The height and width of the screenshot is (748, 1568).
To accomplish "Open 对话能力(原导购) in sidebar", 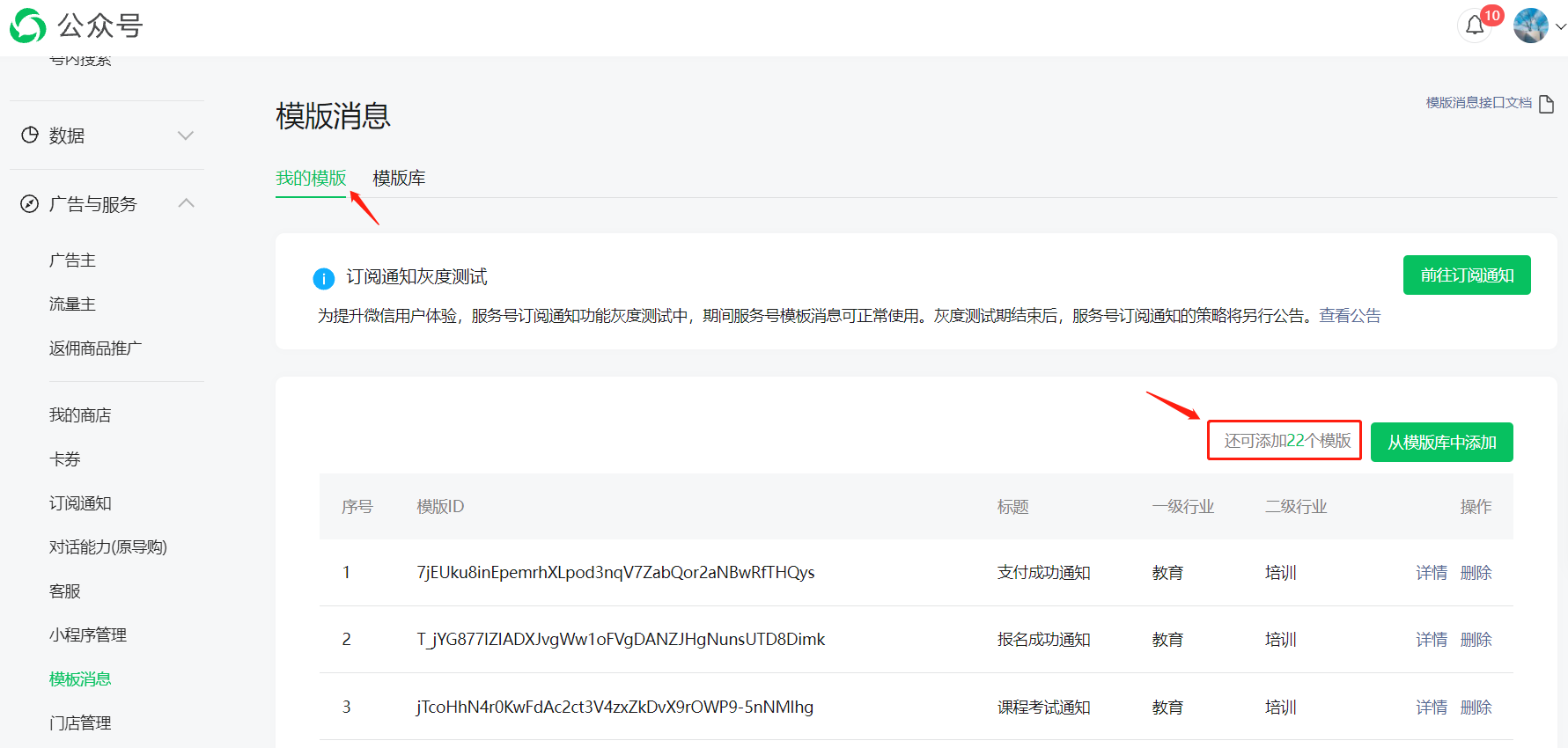I will 108,547.
